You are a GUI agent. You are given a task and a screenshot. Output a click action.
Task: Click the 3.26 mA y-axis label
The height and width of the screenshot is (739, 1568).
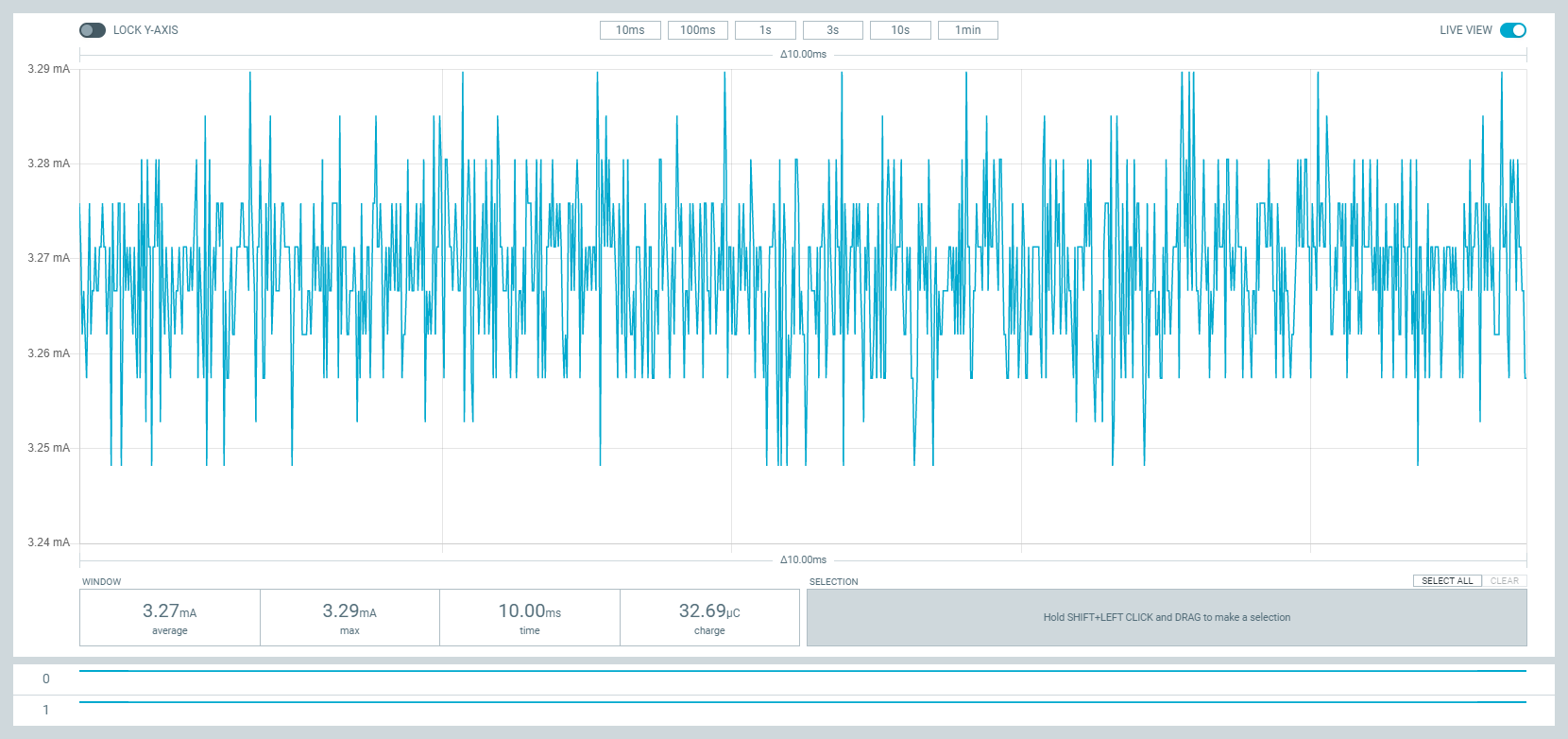(48, 353)
